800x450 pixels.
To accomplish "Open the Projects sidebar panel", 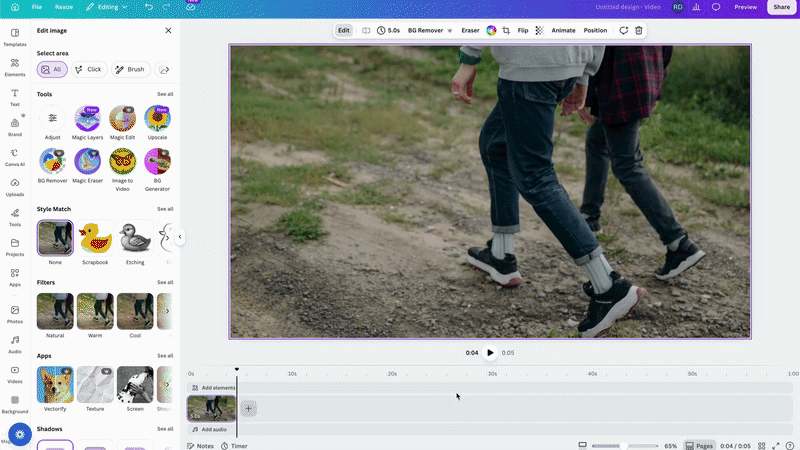I will [x=15, y=247].
